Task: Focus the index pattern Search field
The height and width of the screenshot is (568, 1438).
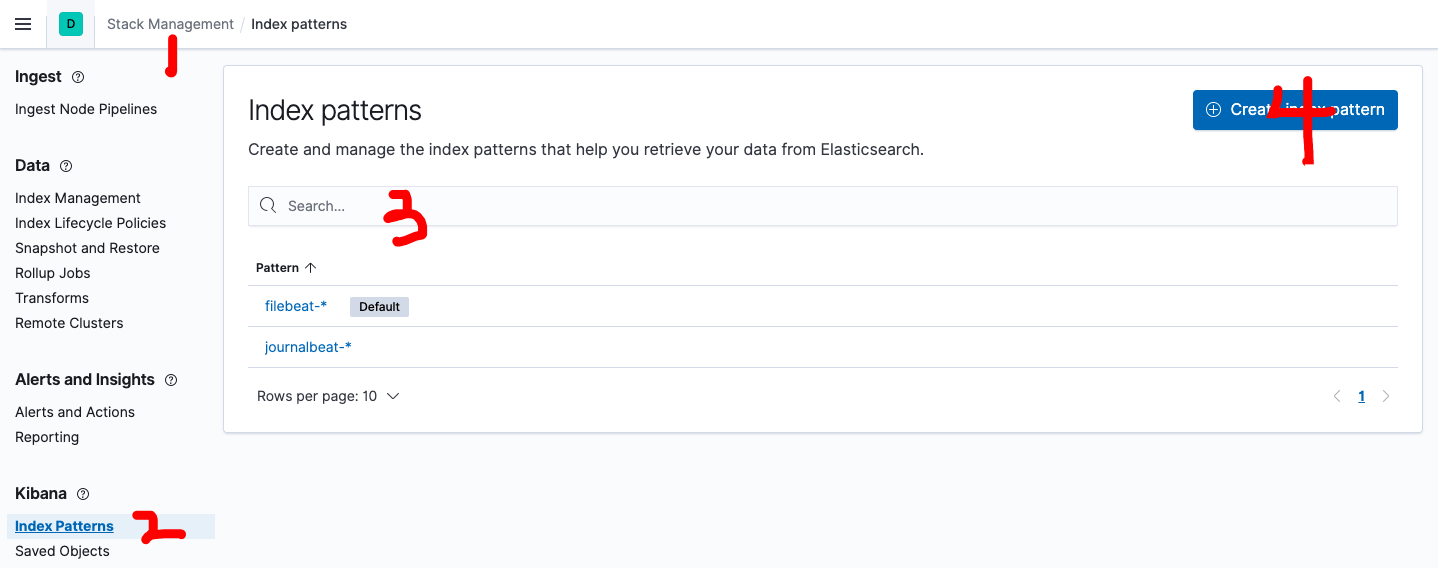Action: (822, 205)
